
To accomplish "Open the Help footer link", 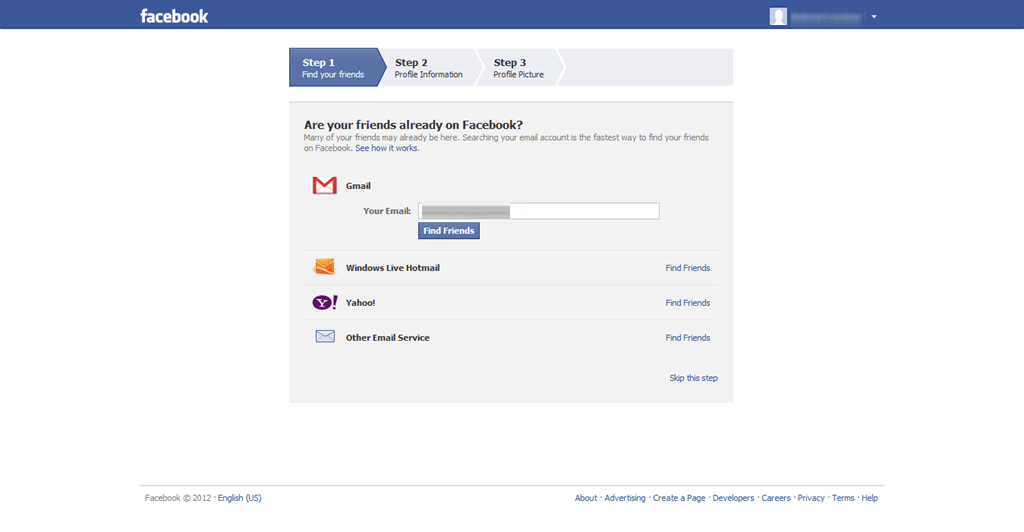I will point(869,498).
